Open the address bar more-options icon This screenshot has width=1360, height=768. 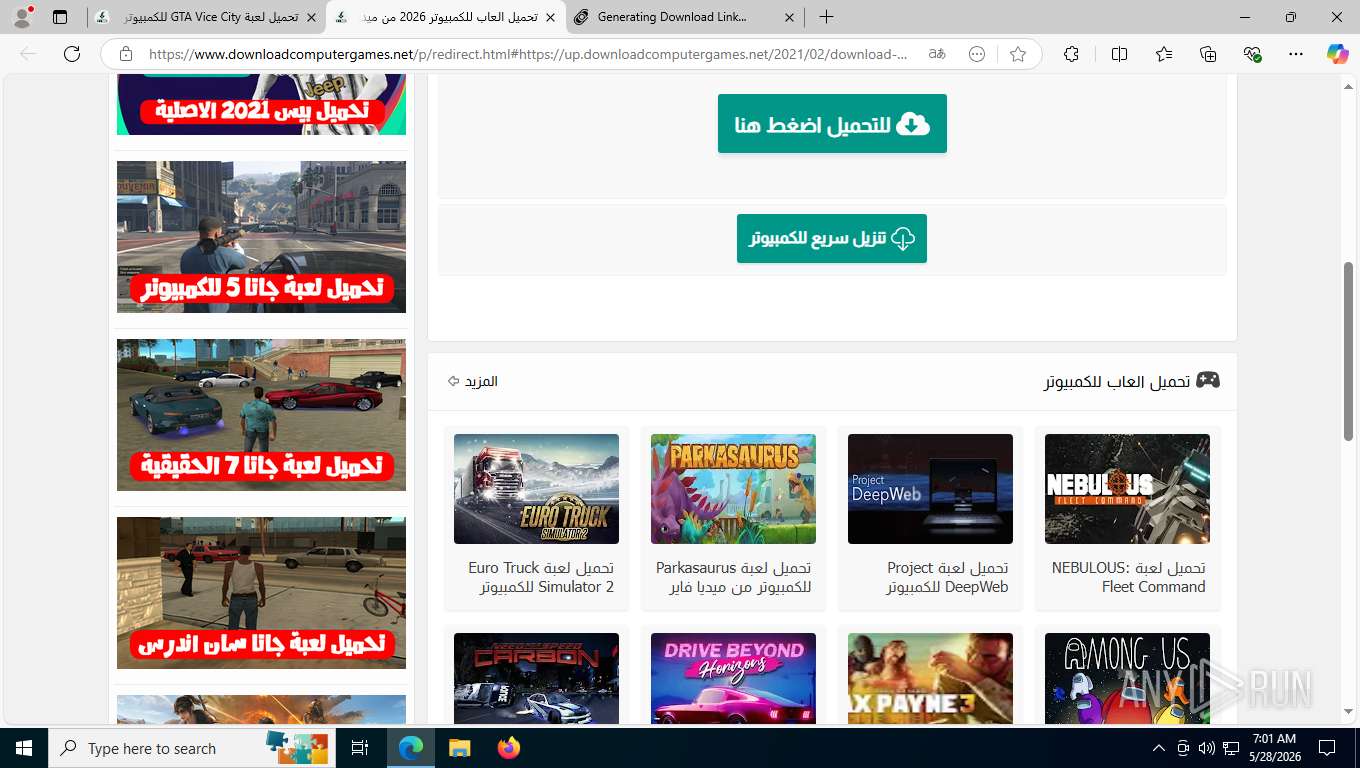tap(977, 54)
